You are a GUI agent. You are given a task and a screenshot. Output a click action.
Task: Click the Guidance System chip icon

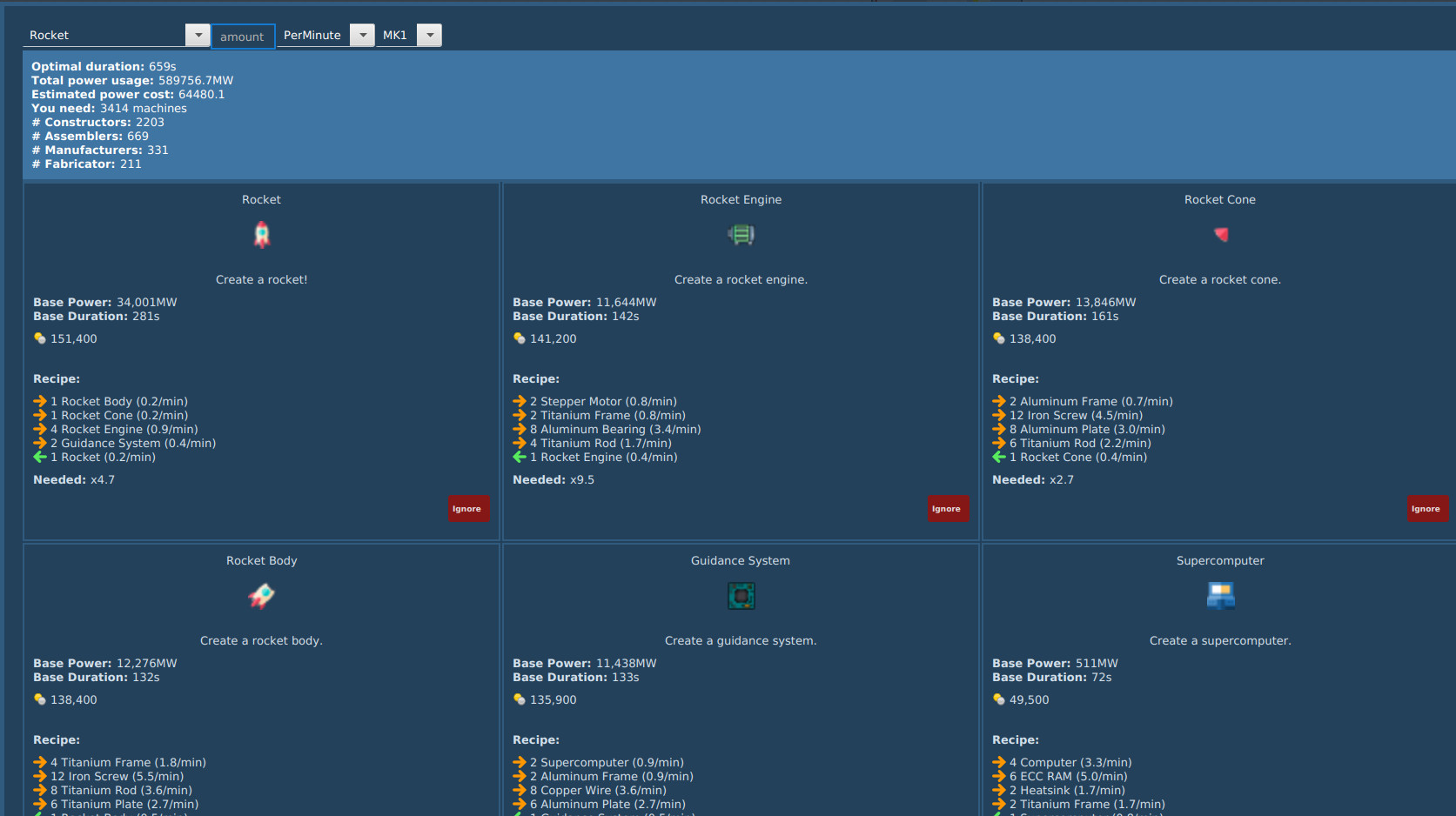[x=741, y=596]
